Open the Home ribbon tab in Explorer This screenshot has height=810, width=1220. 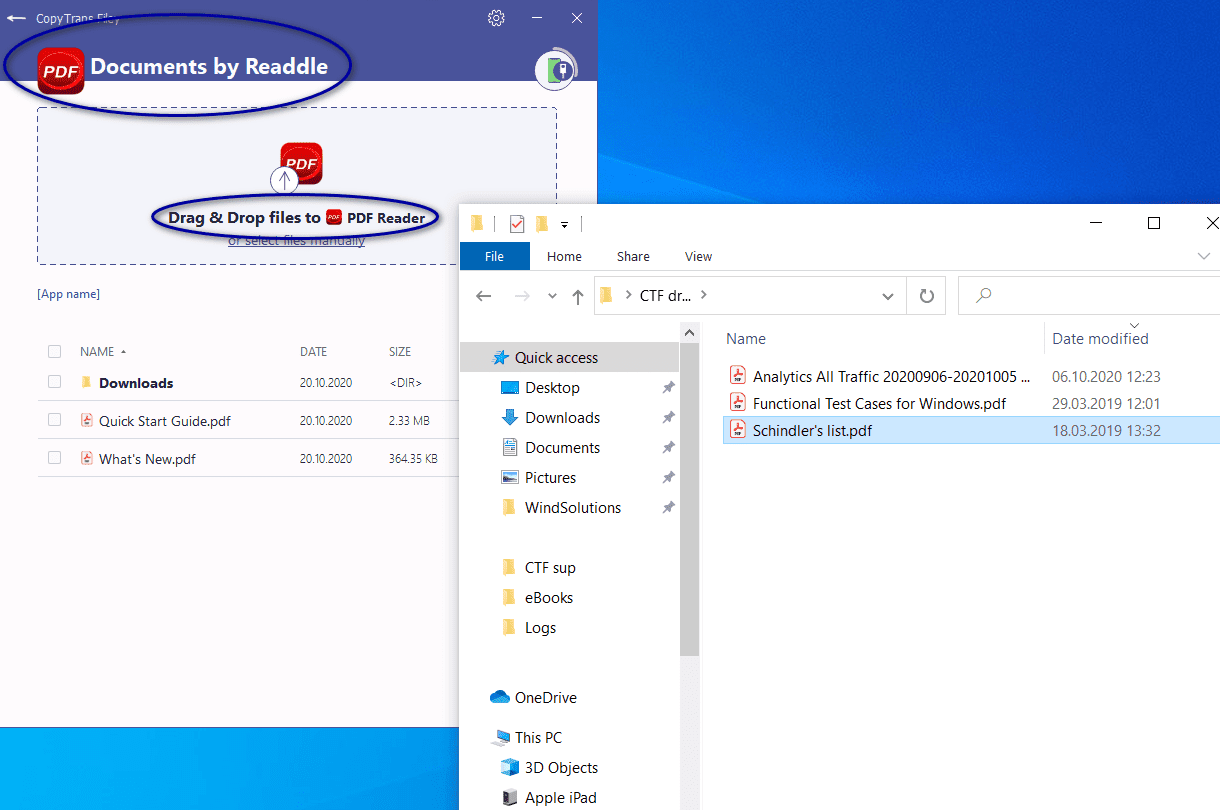(x=564, y=256)
